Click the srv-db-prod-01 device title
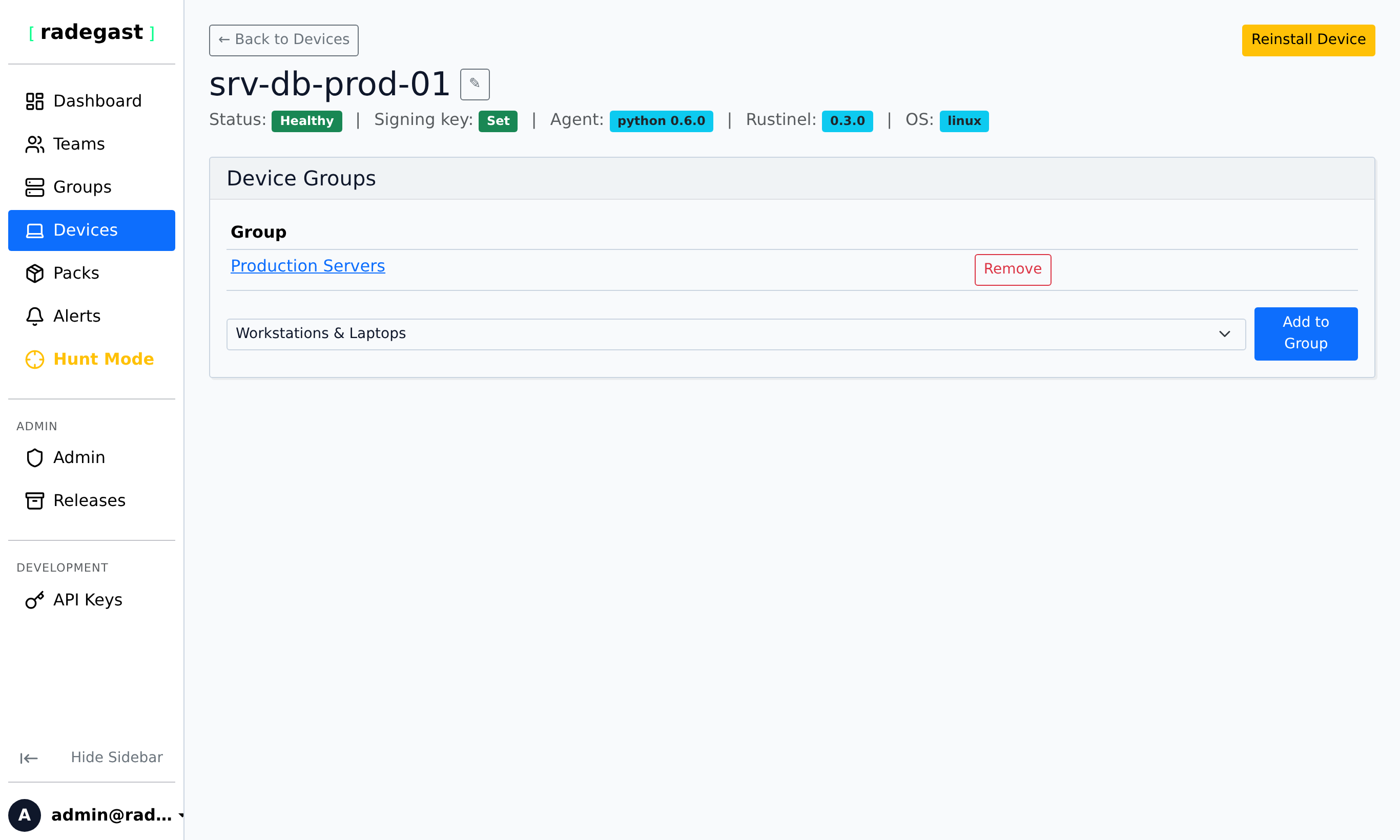 (329, 85)
